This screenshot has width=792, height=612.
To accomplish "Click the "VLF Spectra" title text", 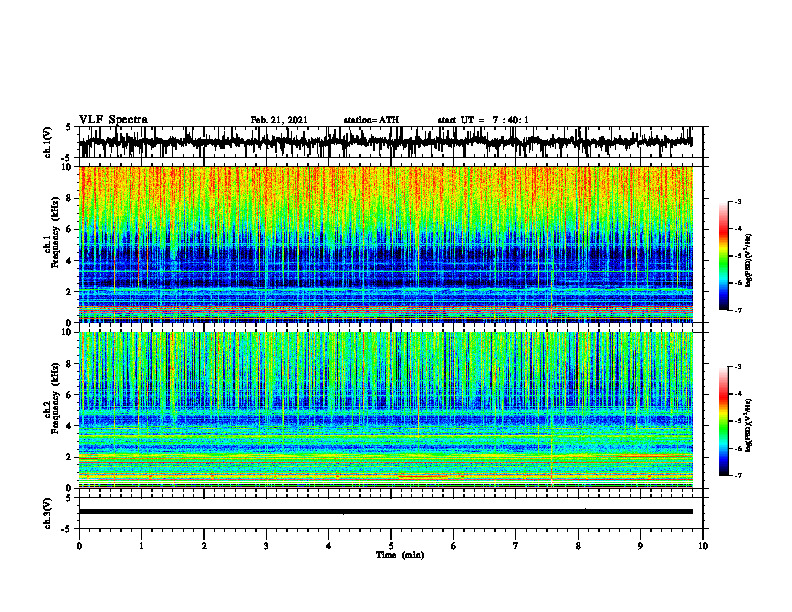I will (x=113, y=120).
